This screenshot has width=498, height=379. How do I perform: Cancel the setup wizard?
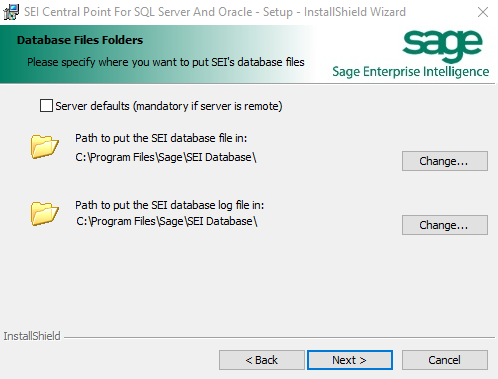445,360
